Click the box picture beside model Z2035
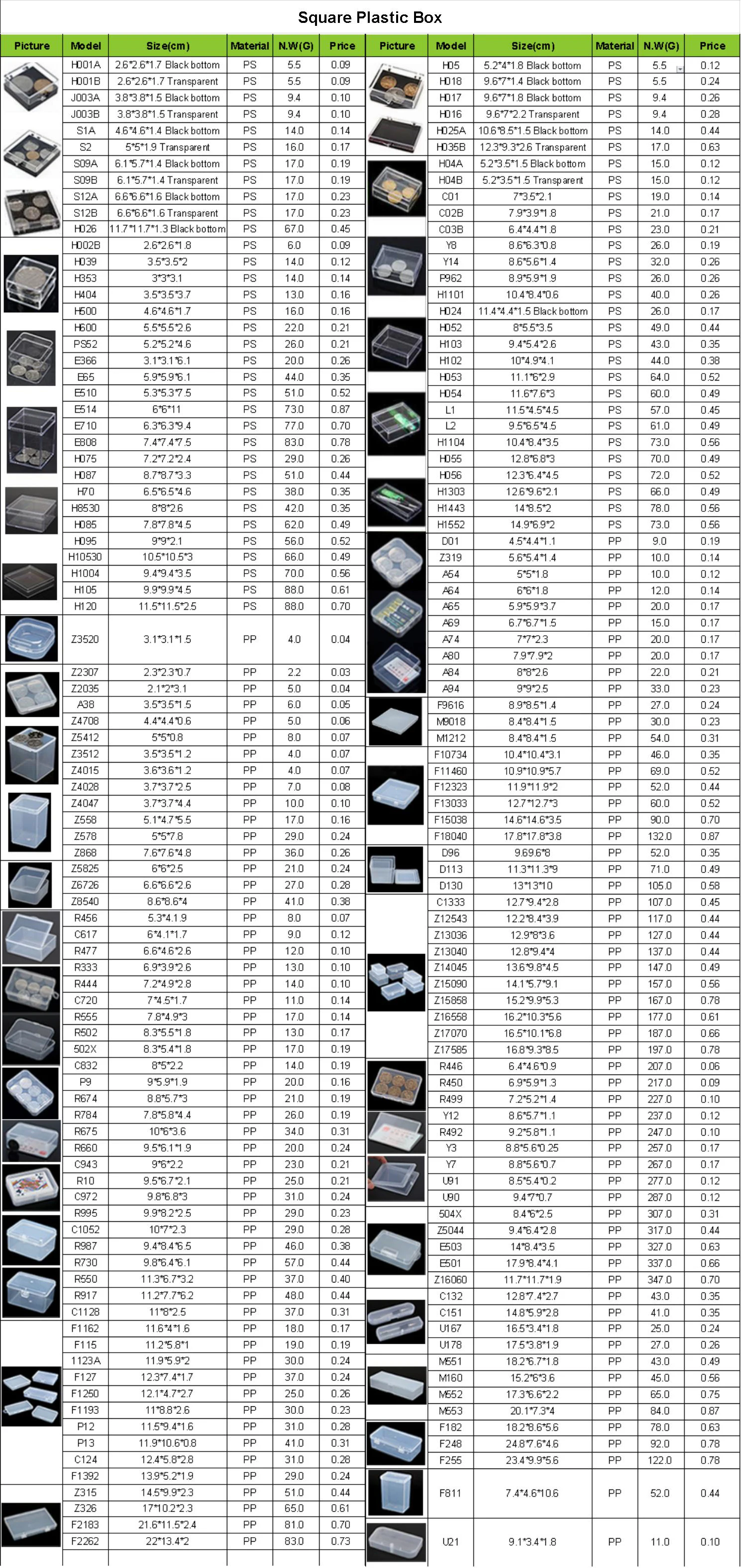Viewport: 741px width, 1568px height. click(32, 694)
